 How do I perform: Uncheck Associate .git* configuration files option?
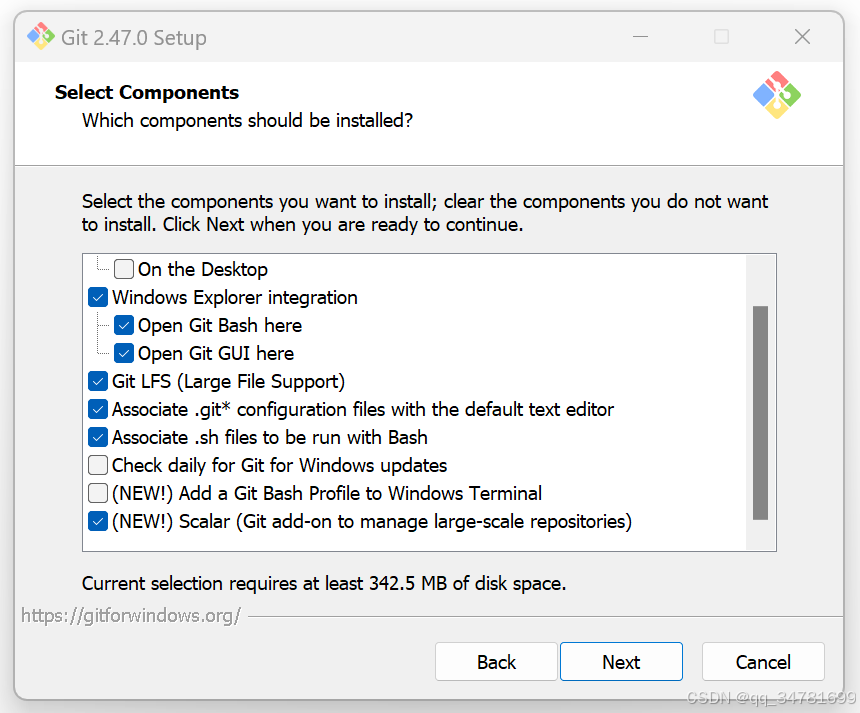point(98,409)
